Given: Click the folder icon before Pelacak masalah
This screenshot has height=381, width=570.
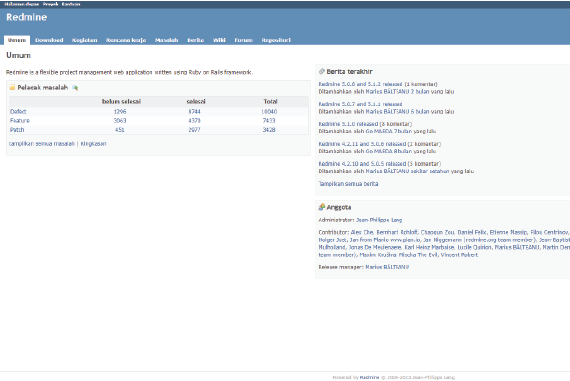Looking at the screenshot, I should click(12, 87).
